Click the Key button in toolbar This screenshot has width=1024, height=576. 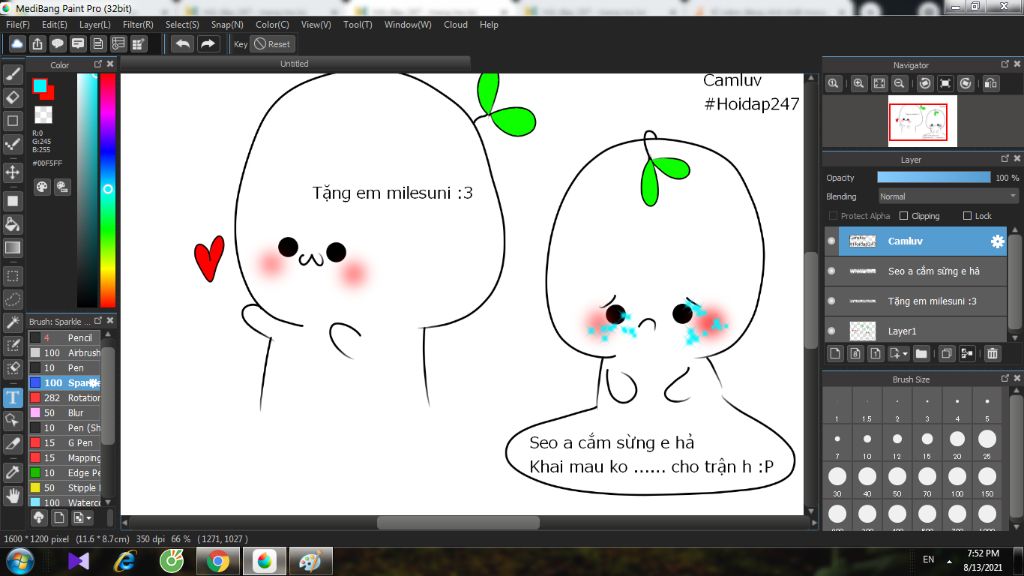[x=240, y=44]
